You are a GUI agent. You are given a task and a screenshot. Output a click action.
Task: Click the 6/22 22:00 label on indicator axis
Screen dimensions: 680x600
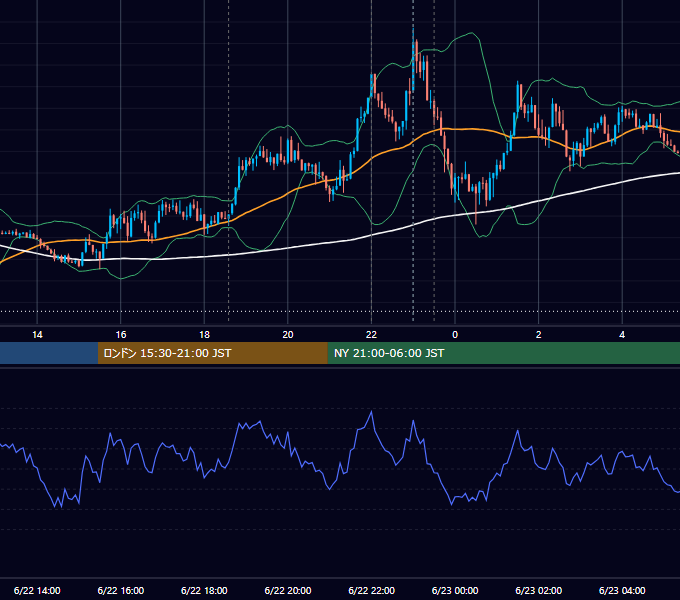372,590
